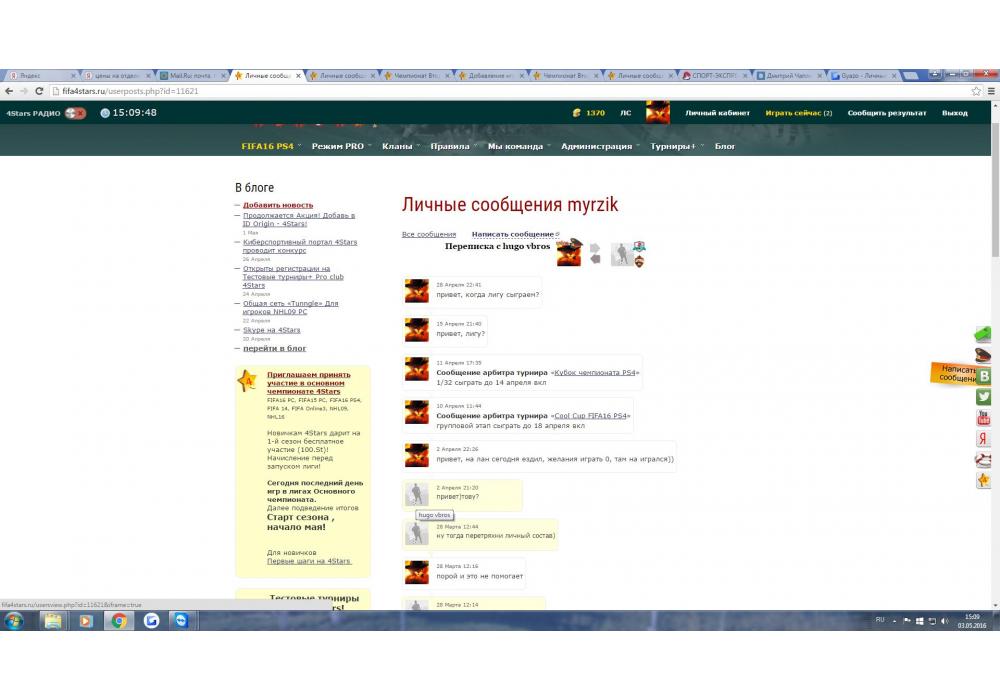Viewport: 1000px width, 700px height.
Task: Click the Все сообщения link
Action: (429, 234)
